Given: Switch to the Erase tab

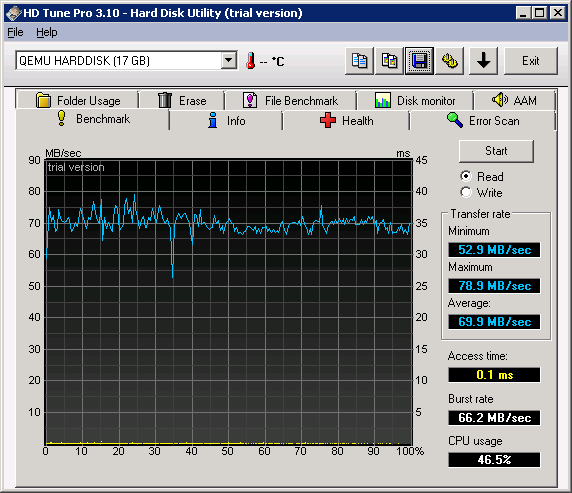Looking at the screenshot, I should pos(182,100).
